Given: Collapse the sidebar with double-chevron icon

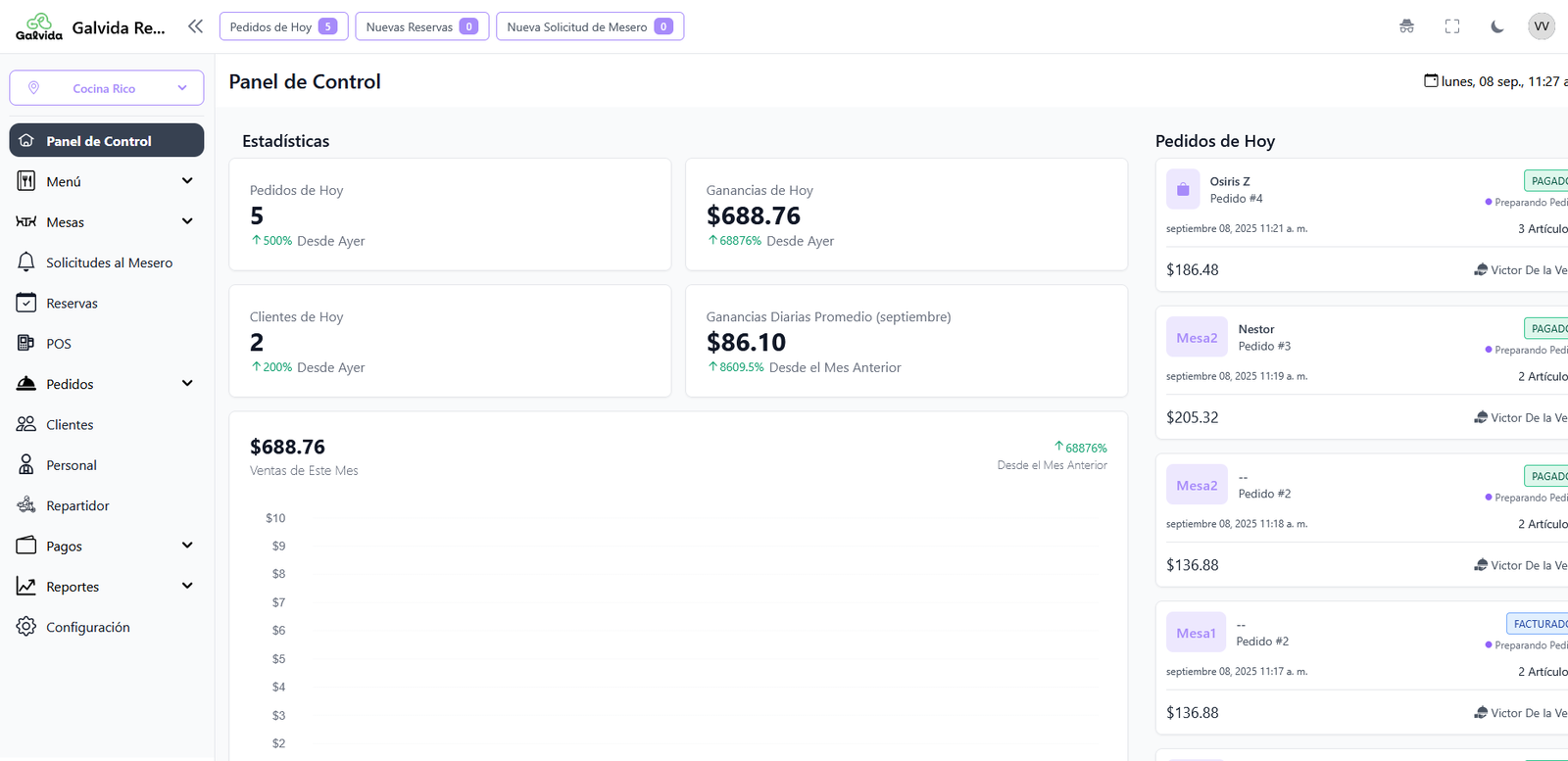Looking at the screenshot, I should click(x=195, y=26).
